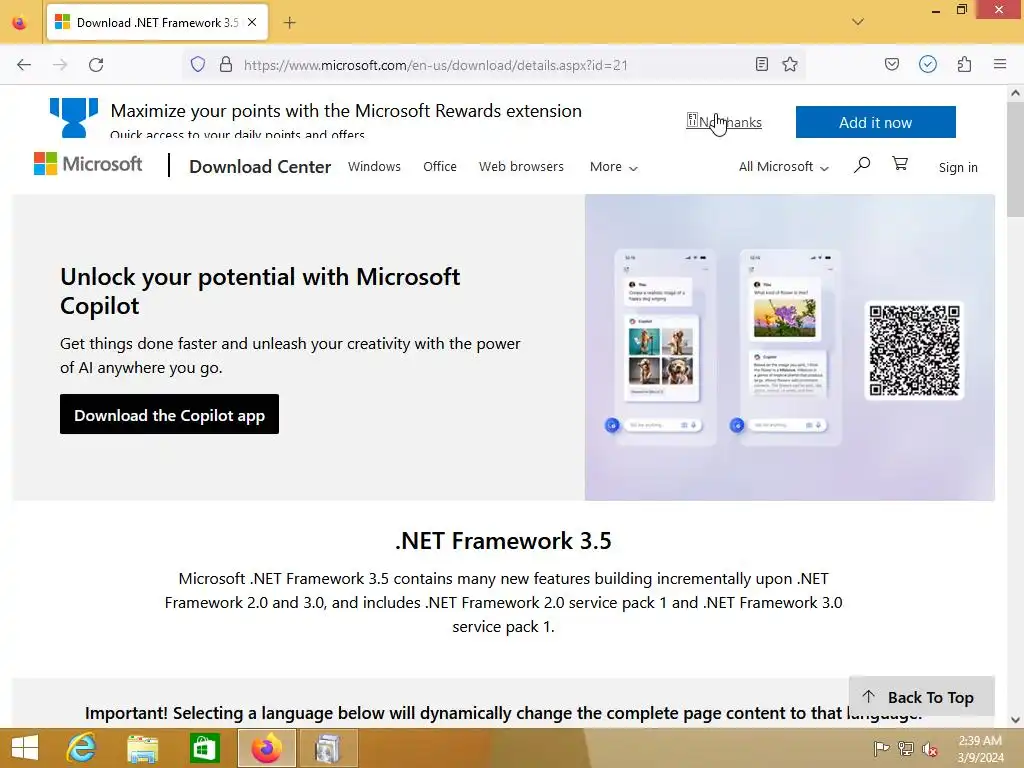The width and height of the screenshot is (1024, 768).
Task: Open a new browser tab
Action: click(x=289, y=23)
